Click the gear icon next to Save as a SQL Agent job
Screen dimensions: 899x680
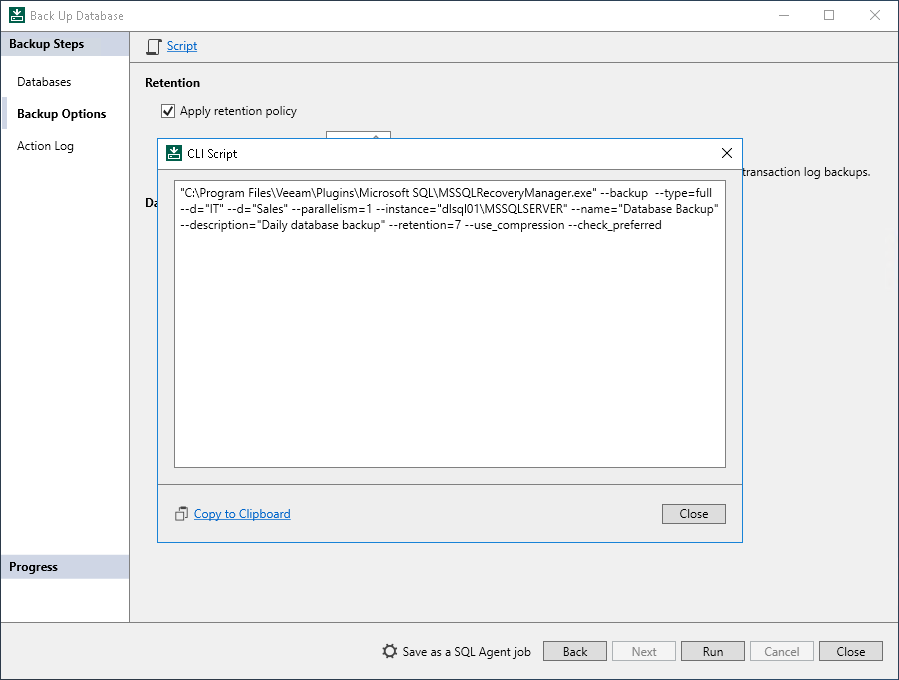pyautogui.click(x=389, y=650)
